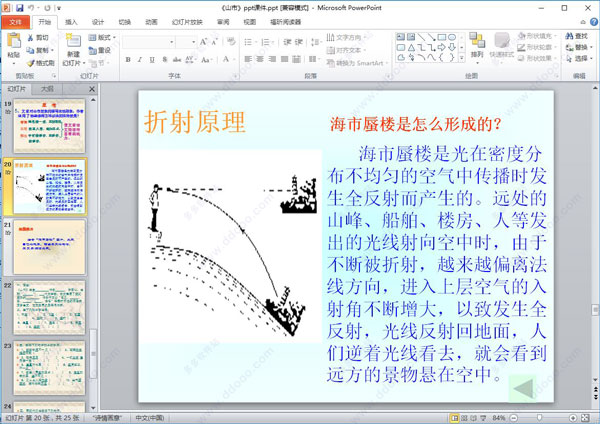Decrease font size with small A
This screenshot has width=600, height=424.
tap(214, 42)
